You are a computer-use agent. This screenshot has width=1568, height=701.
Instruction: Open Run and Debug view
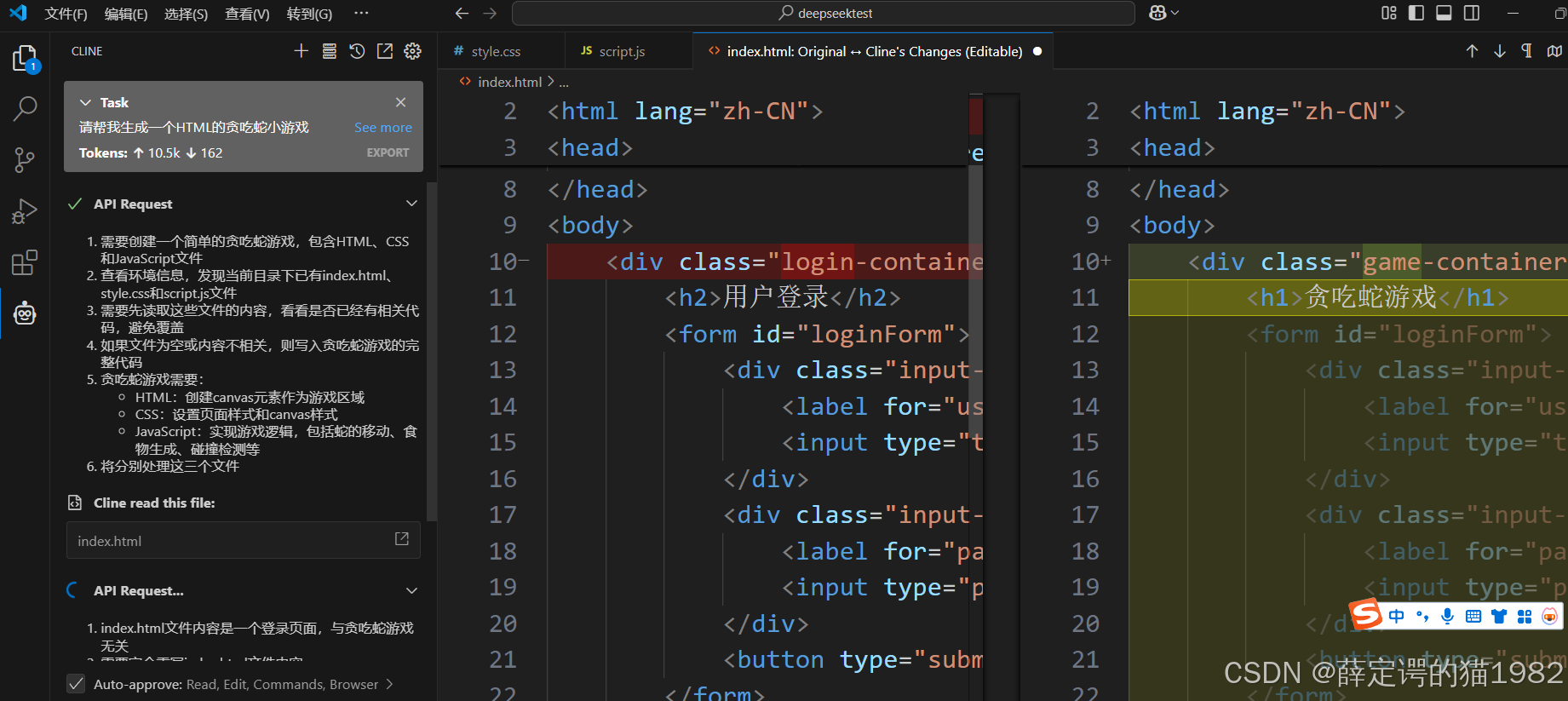tap(25, 210)
